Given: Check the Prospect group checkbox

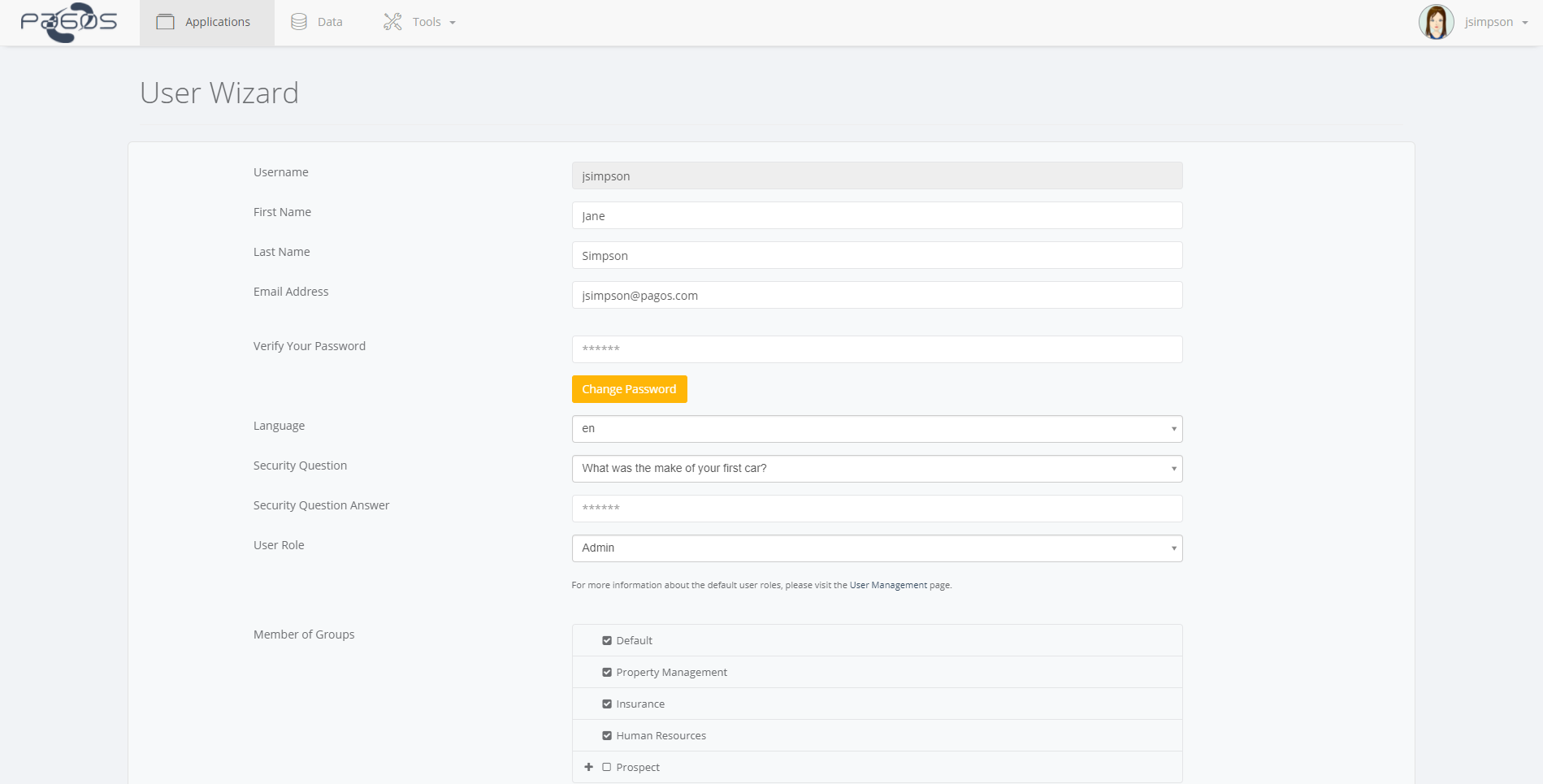Looking at the screenshot, I should (x=607, y=767).
